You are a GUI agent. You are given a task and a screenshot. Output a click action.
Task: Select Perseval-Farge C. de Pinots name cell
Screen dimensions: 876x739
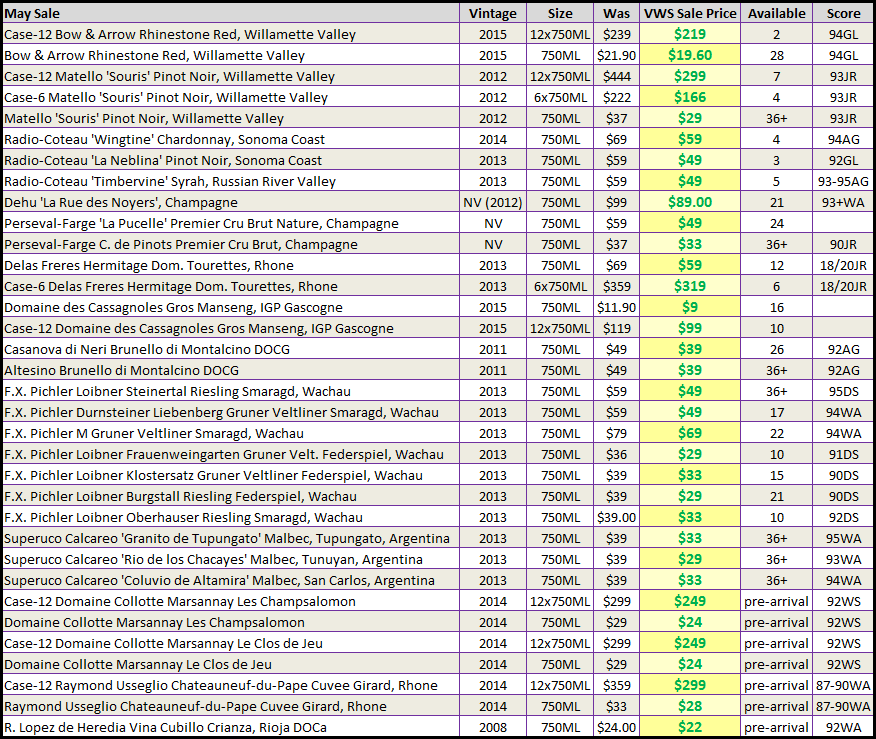click(x=231, y=245)
